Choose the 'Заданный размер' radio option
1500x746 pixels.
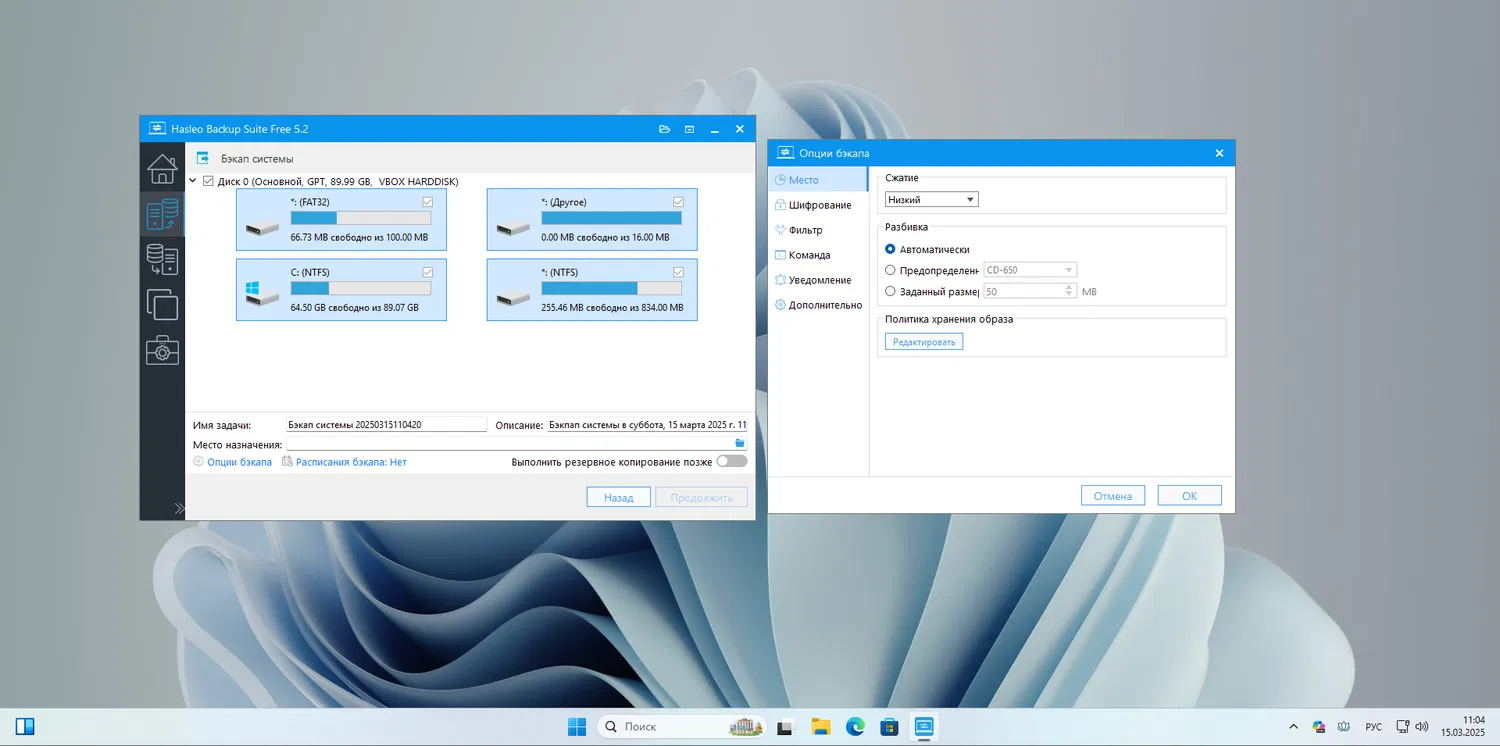coord(891,292)
